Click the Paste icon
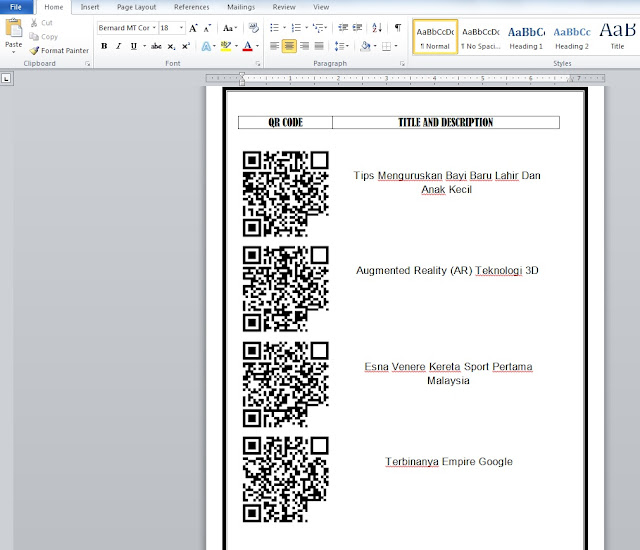Image resolution: width=640 pixels, height=550 pixels. tap(13, 29)
